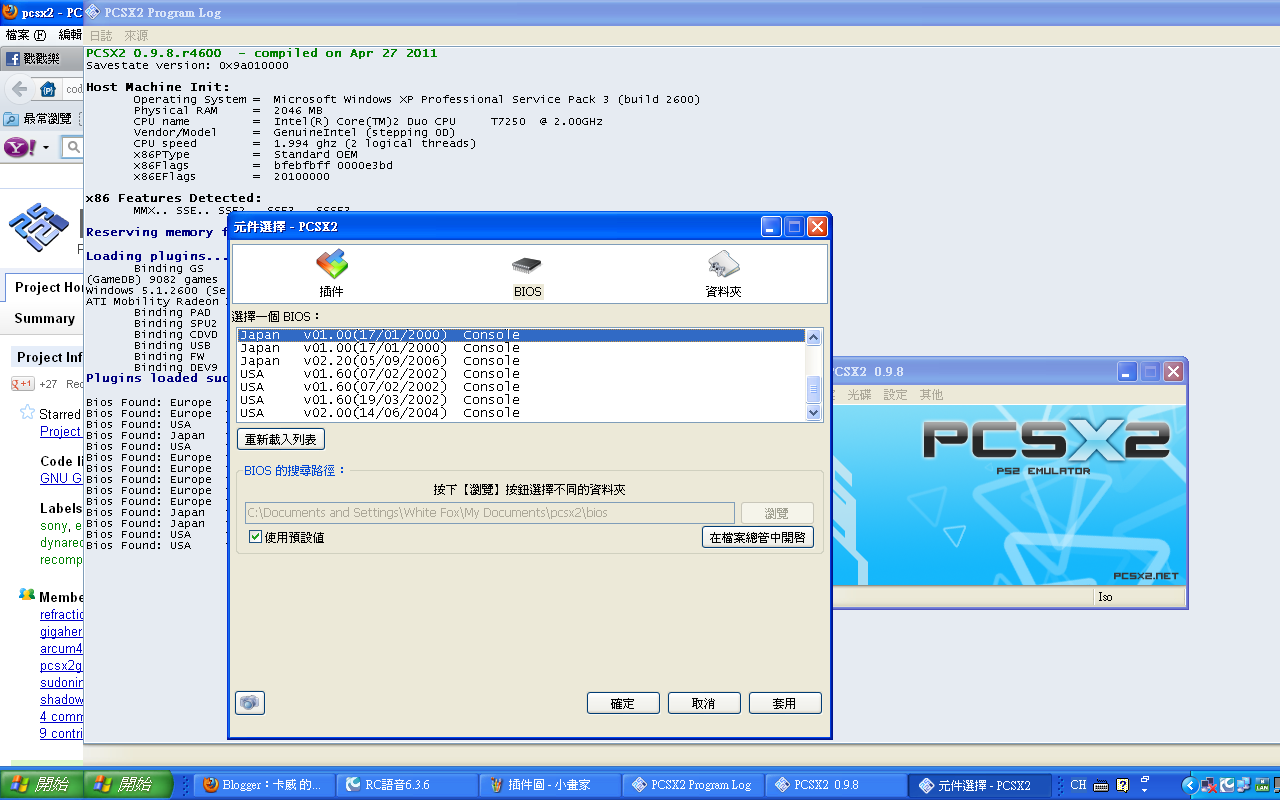
Task: Click the language bar help question icon
Action: point(1123,785)
